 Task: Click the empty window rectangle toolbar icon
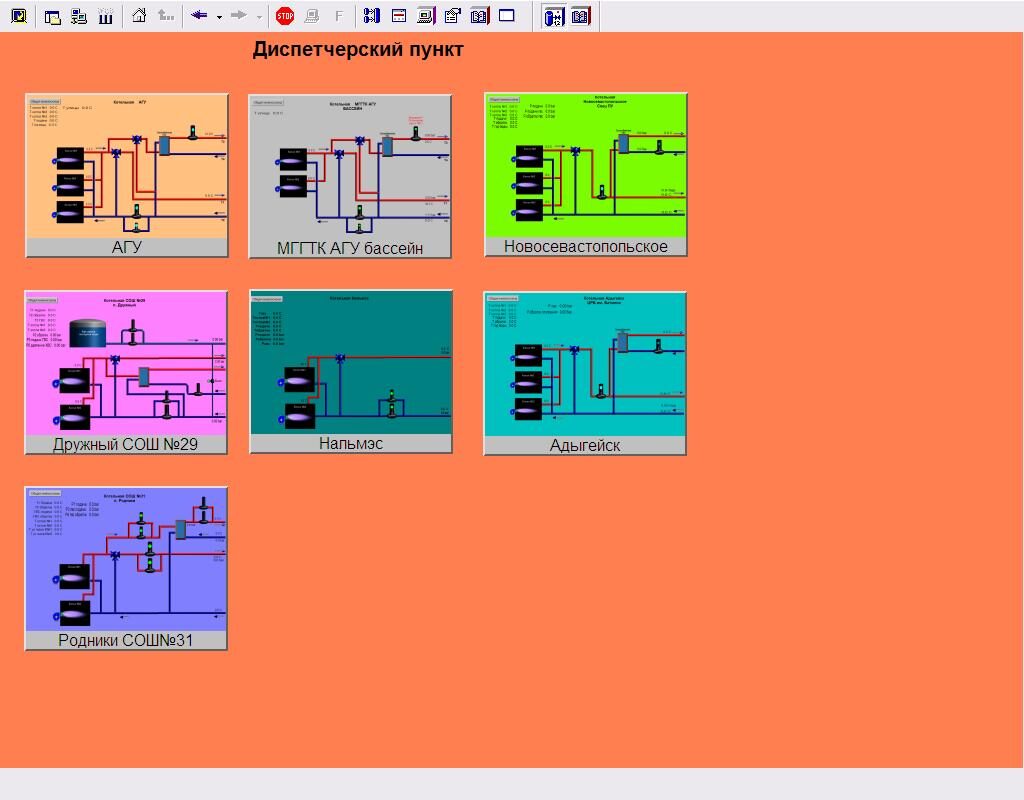(507, 16)
